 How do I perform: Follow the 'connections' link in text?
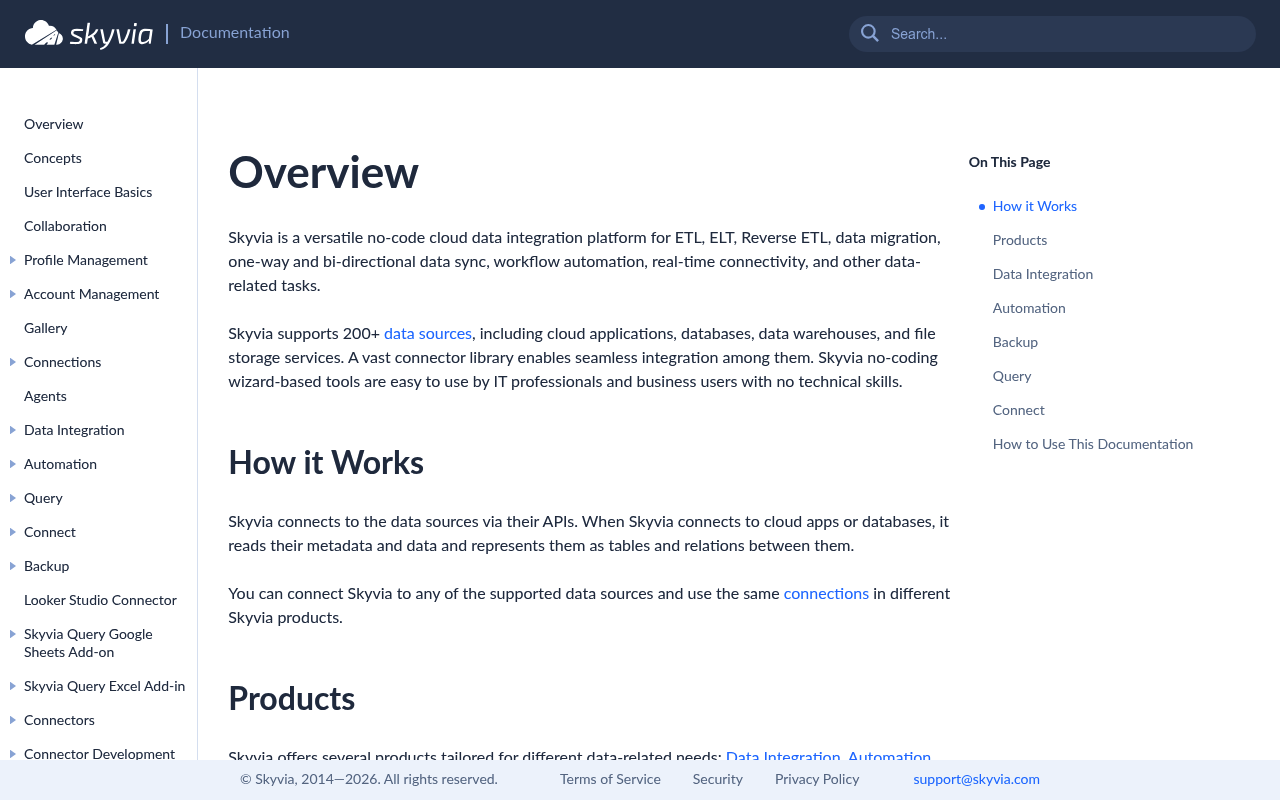tap(826, 593)
